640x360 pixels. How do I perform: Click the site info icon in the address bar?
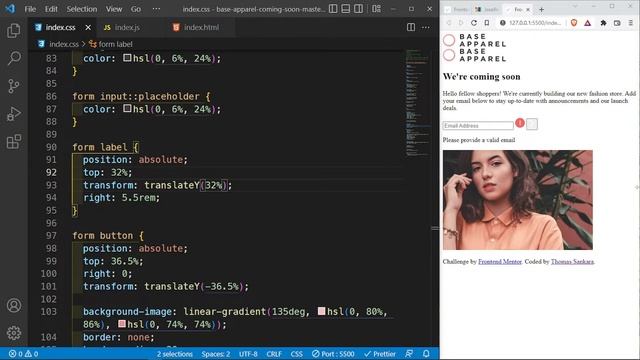[502, 23]
